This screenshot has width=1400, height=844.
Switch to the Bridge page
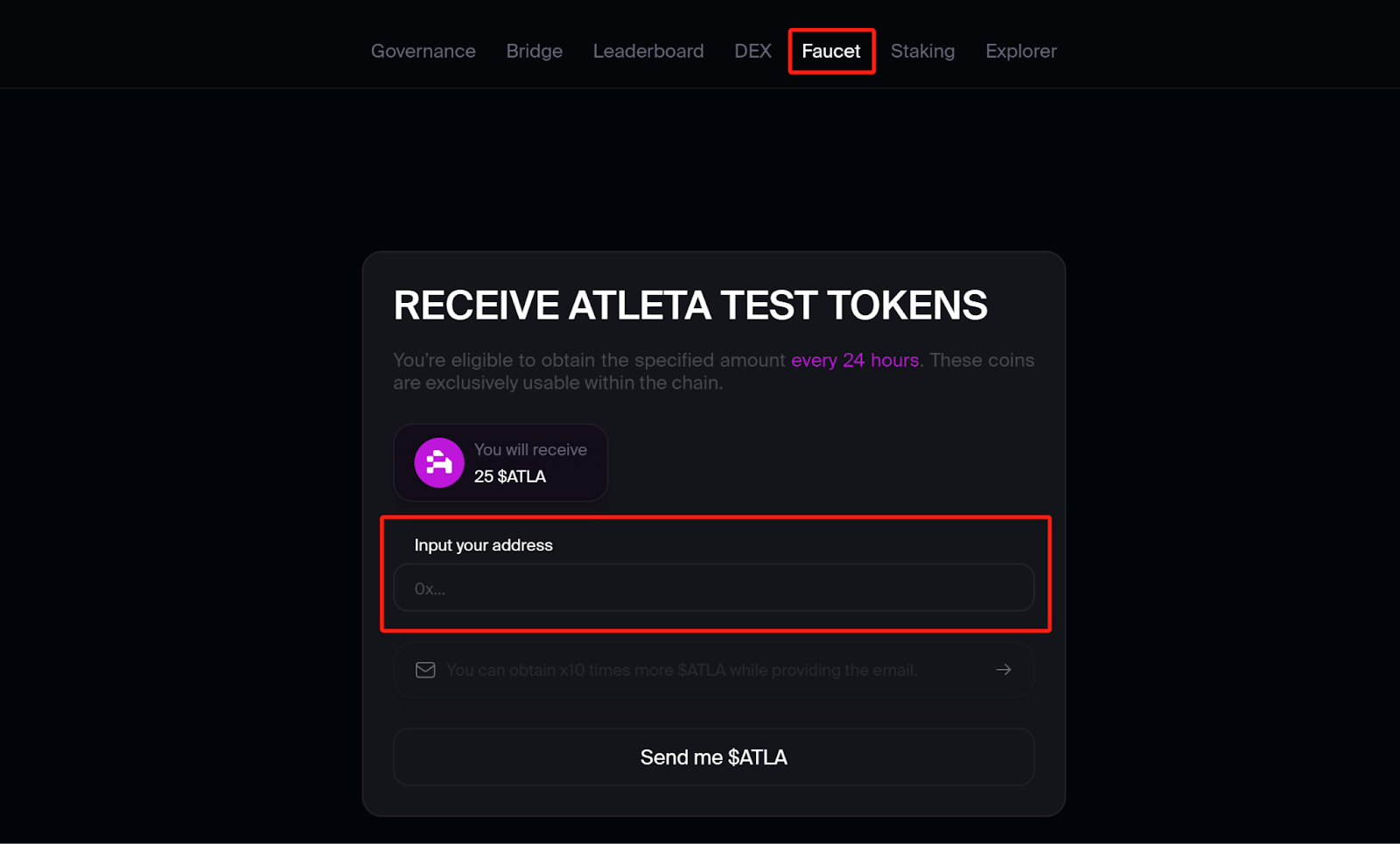[x=535, y=51]
